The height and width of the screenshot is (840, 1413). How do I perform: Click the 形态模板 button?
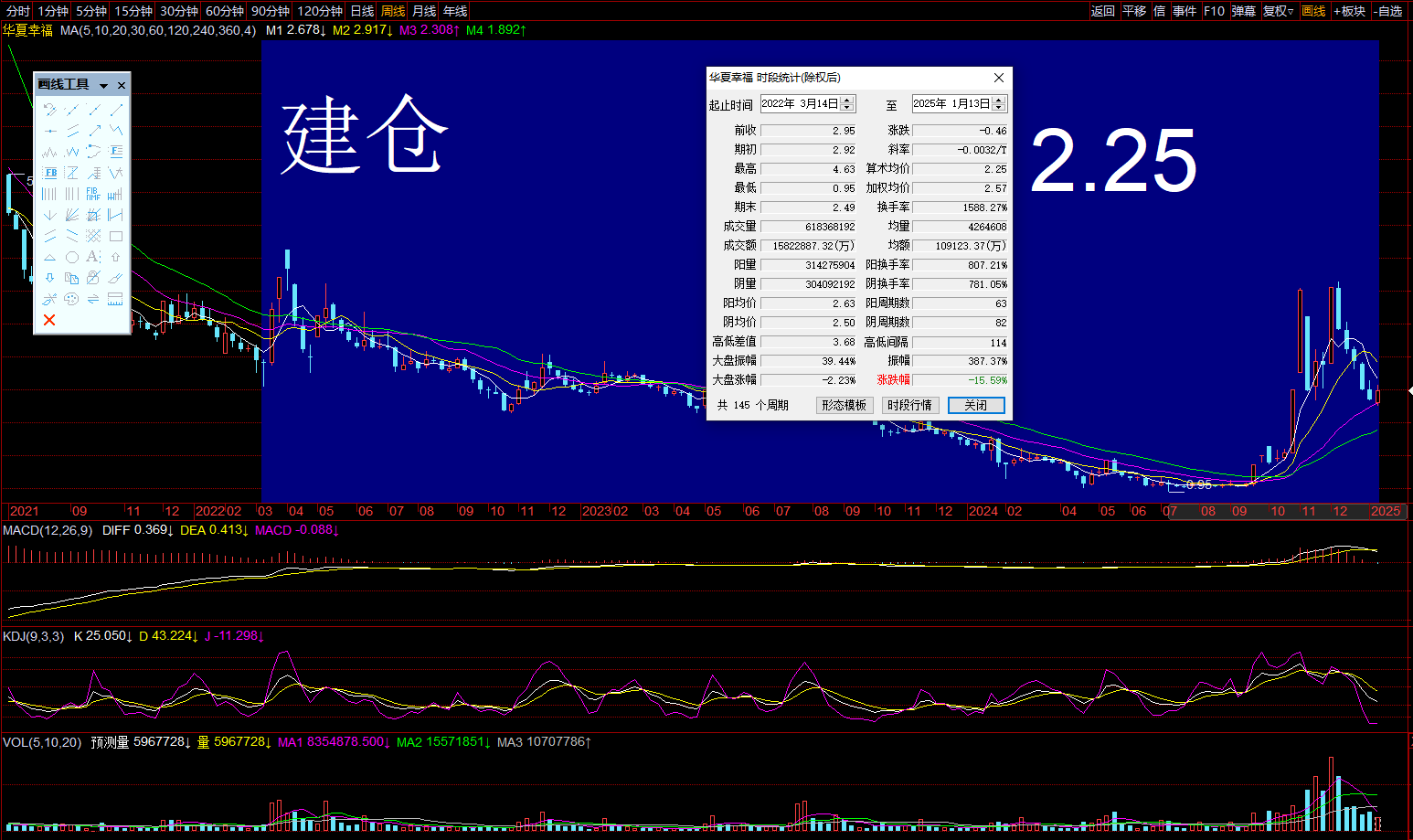point(844,405)
